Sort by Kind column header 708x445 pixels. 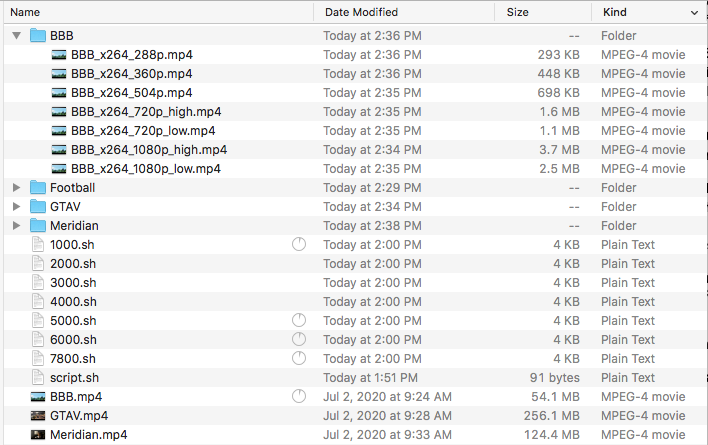[615, 12]
